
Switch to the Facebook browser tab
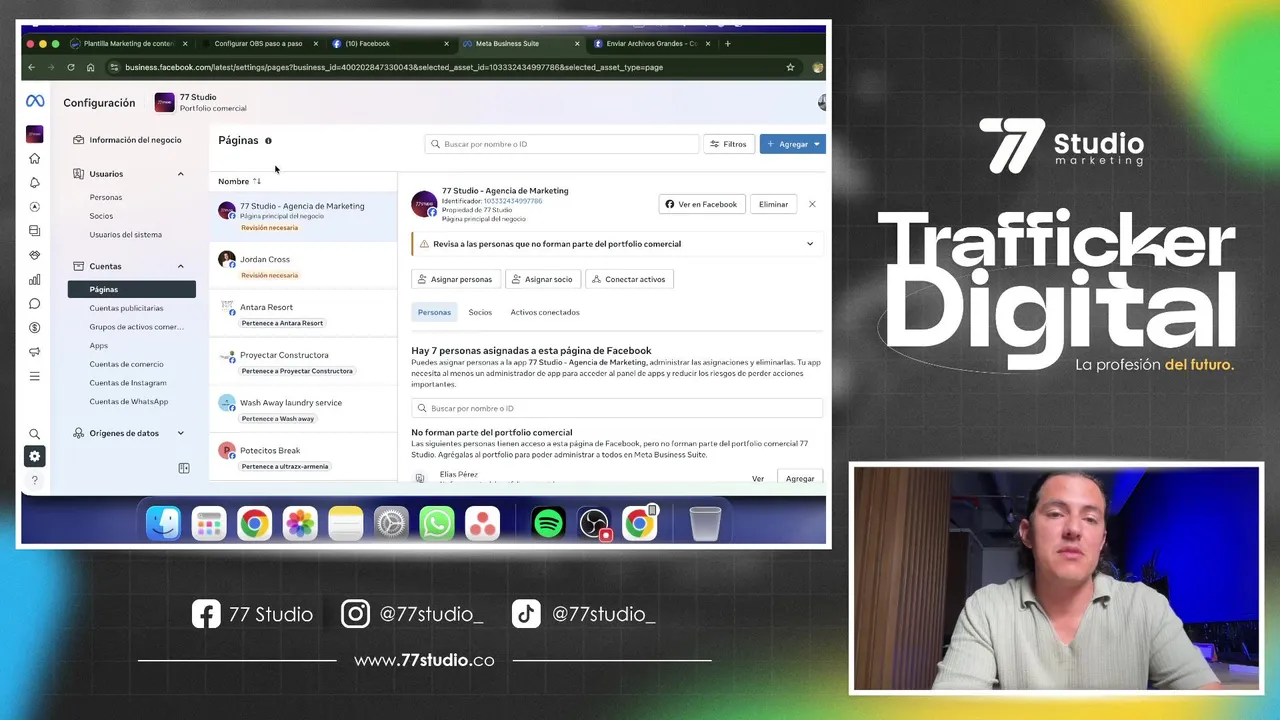[x=390, y=43]
